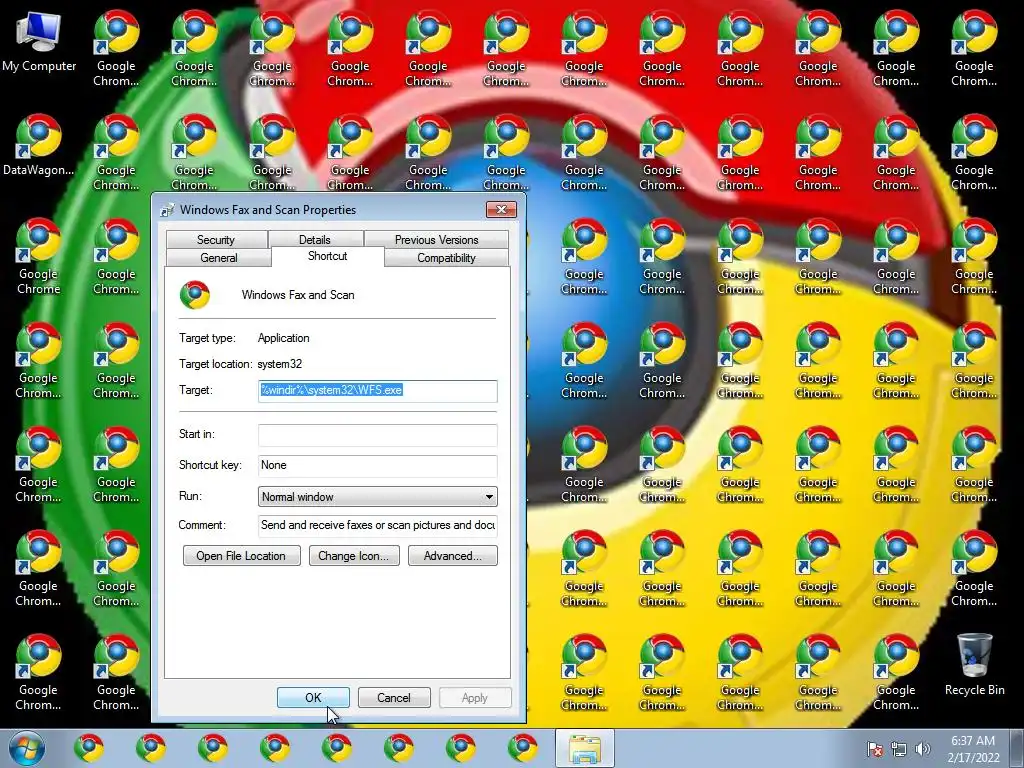This screenshot has width=1024, height=768.
Task: Select the DataWagon desktop shortcut
Action: pos(39,145)
